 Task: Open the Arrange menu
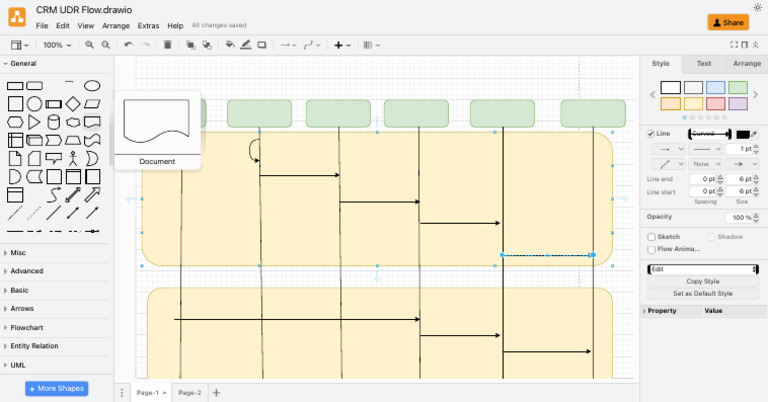click(116, 25)
